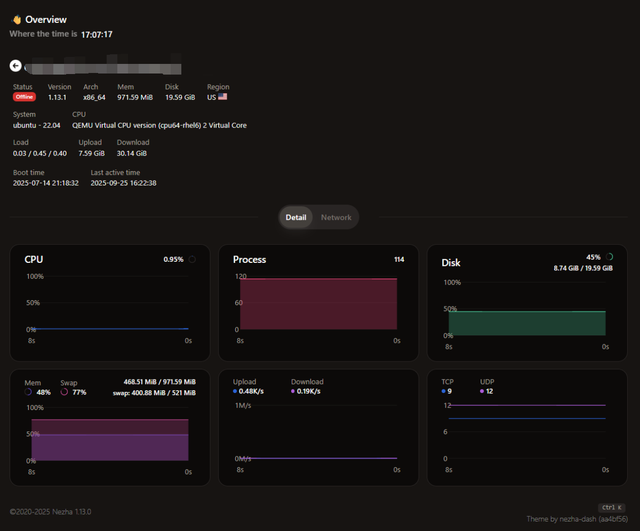Click the Process chart title

[x=249, y=259]
